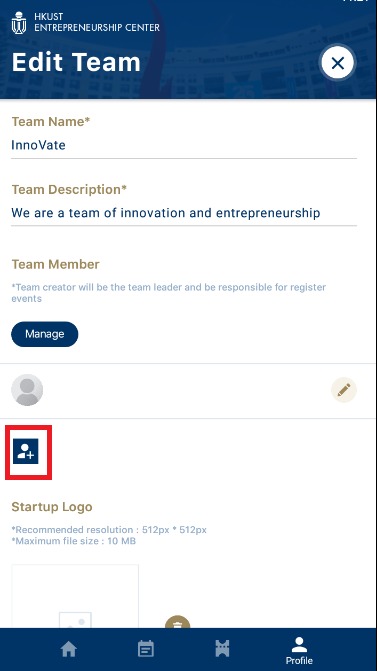Click the Edit Team heading
377x671 pixels.
click(x=76, y=62)
